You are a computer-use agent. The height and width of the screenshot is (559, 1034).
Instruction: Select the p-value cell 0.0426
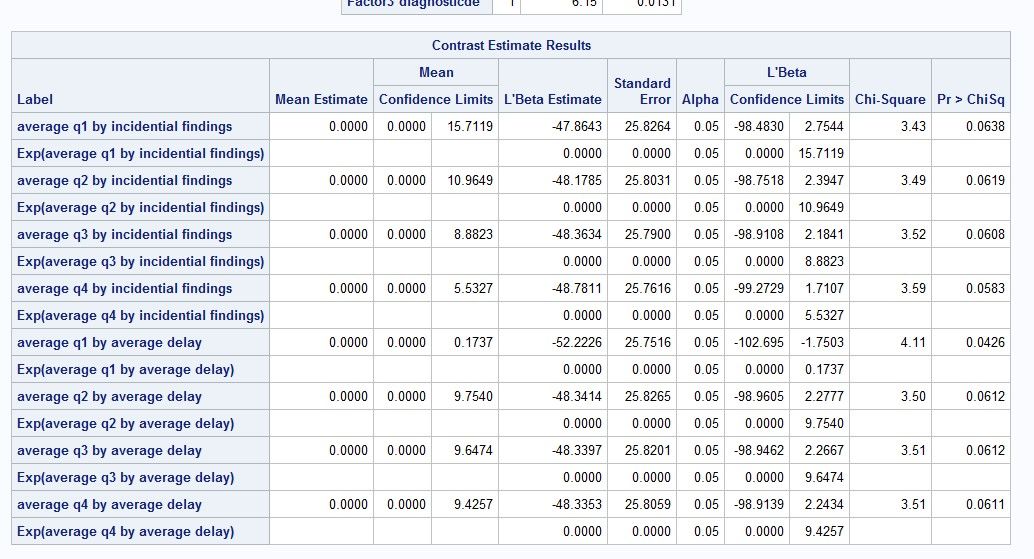click(x=985, y=342)
